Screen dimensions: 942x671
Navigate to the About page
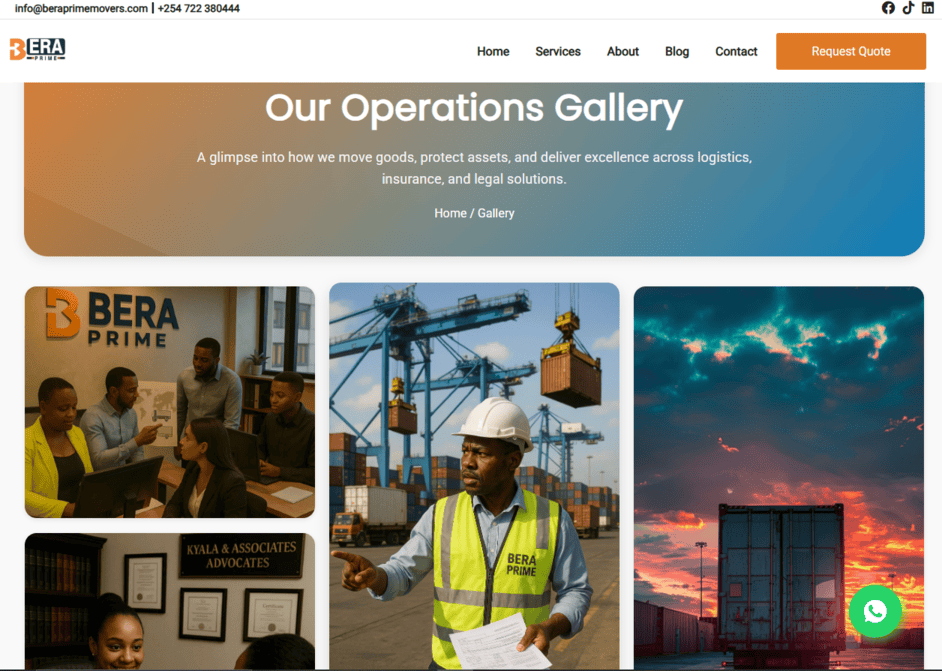tap(622, 51)
